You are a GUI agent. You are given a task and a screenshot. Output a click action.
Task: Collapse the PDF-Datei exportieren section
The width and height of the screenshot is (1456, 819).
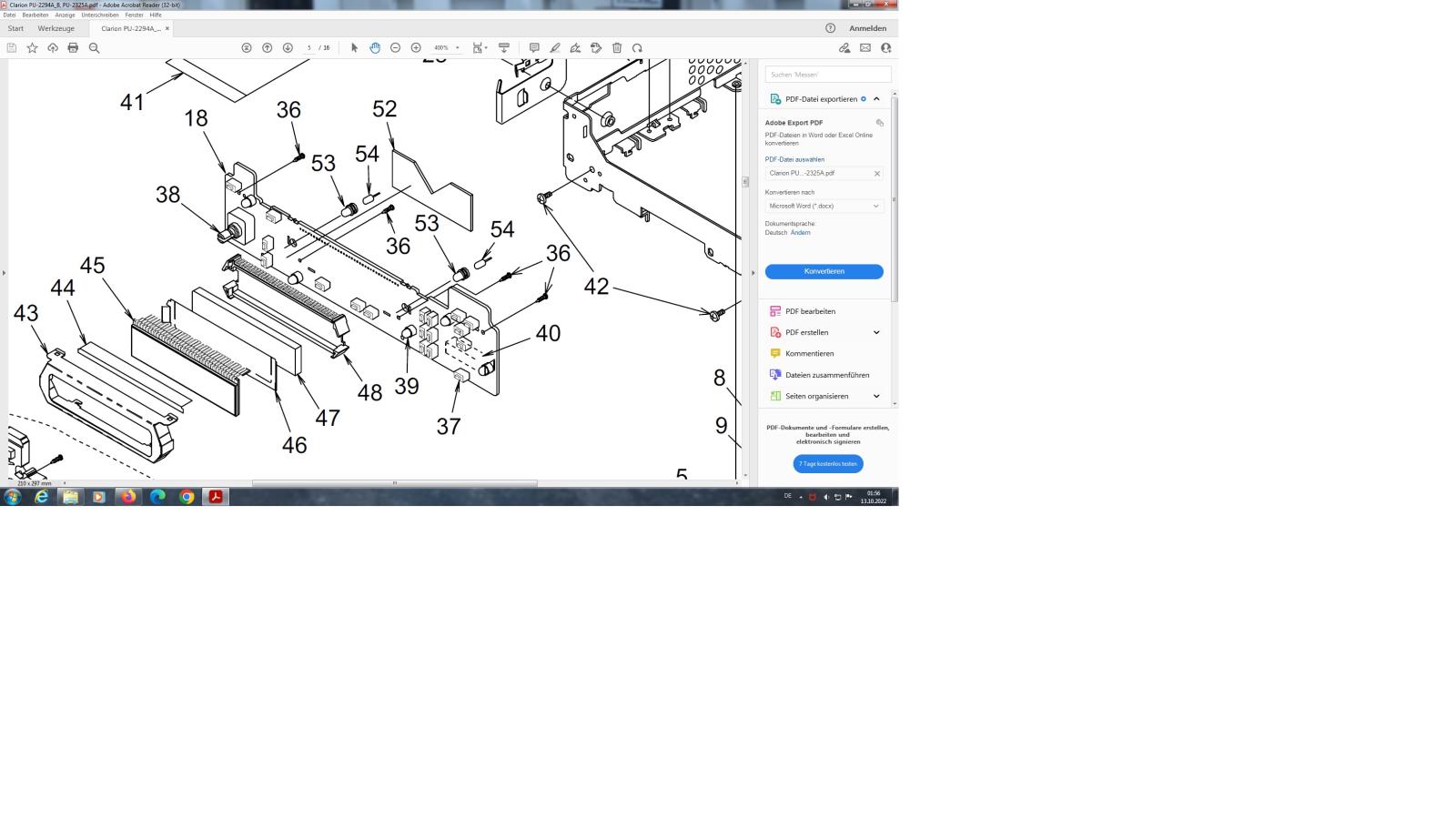point(876,99)
